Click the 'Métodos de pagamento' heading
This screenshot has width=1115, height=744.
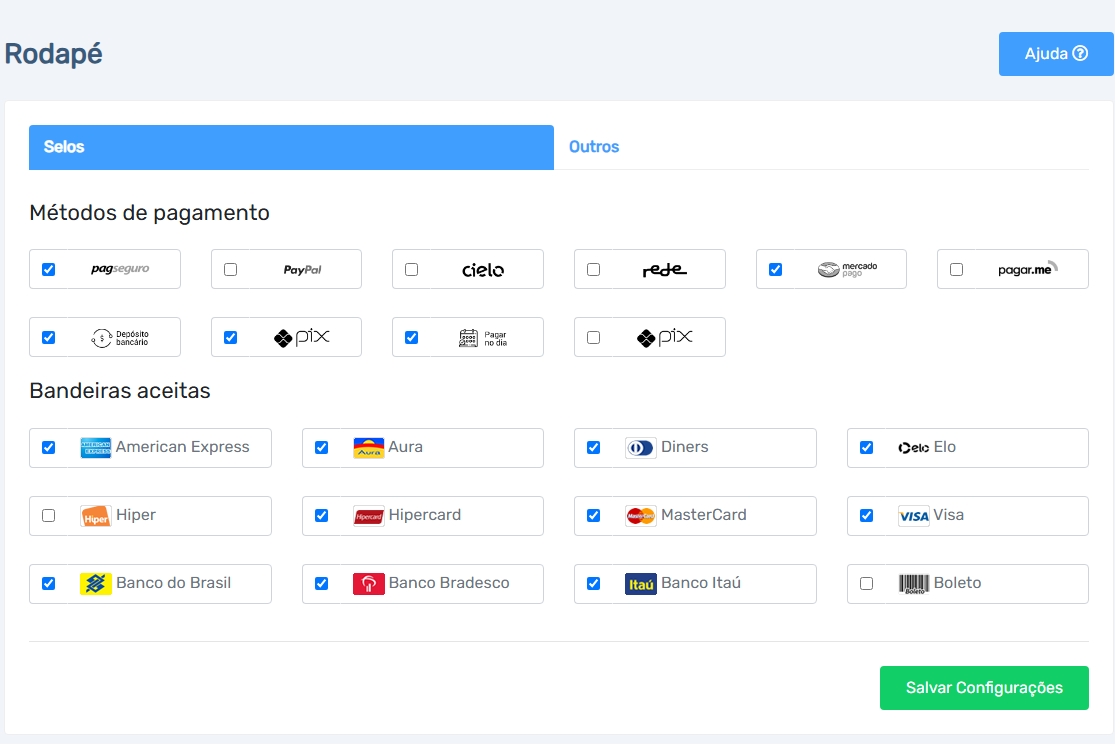pyautogui.click(x=149, y=213)
